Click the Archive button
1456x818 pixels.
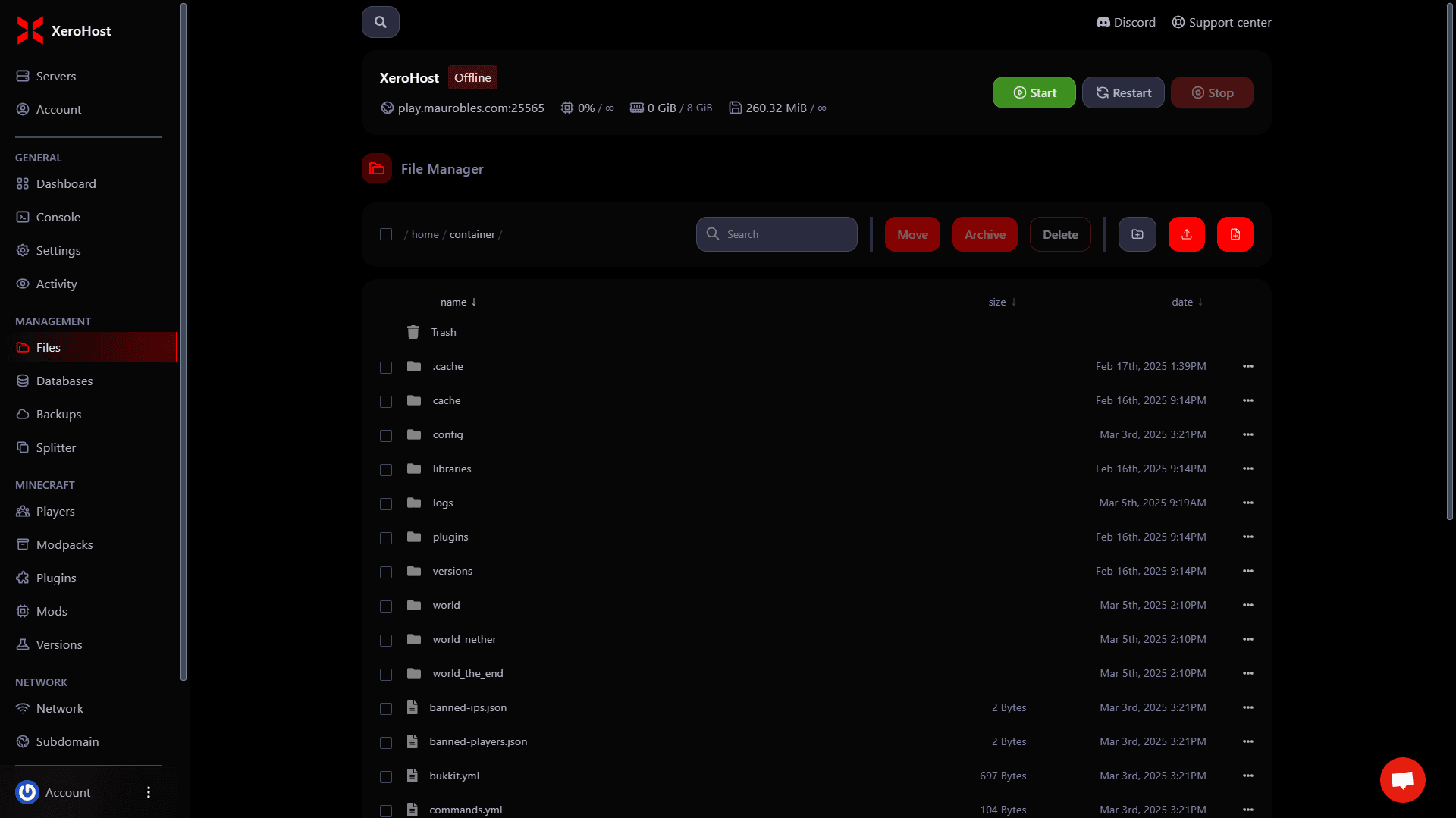pos(985,234)
